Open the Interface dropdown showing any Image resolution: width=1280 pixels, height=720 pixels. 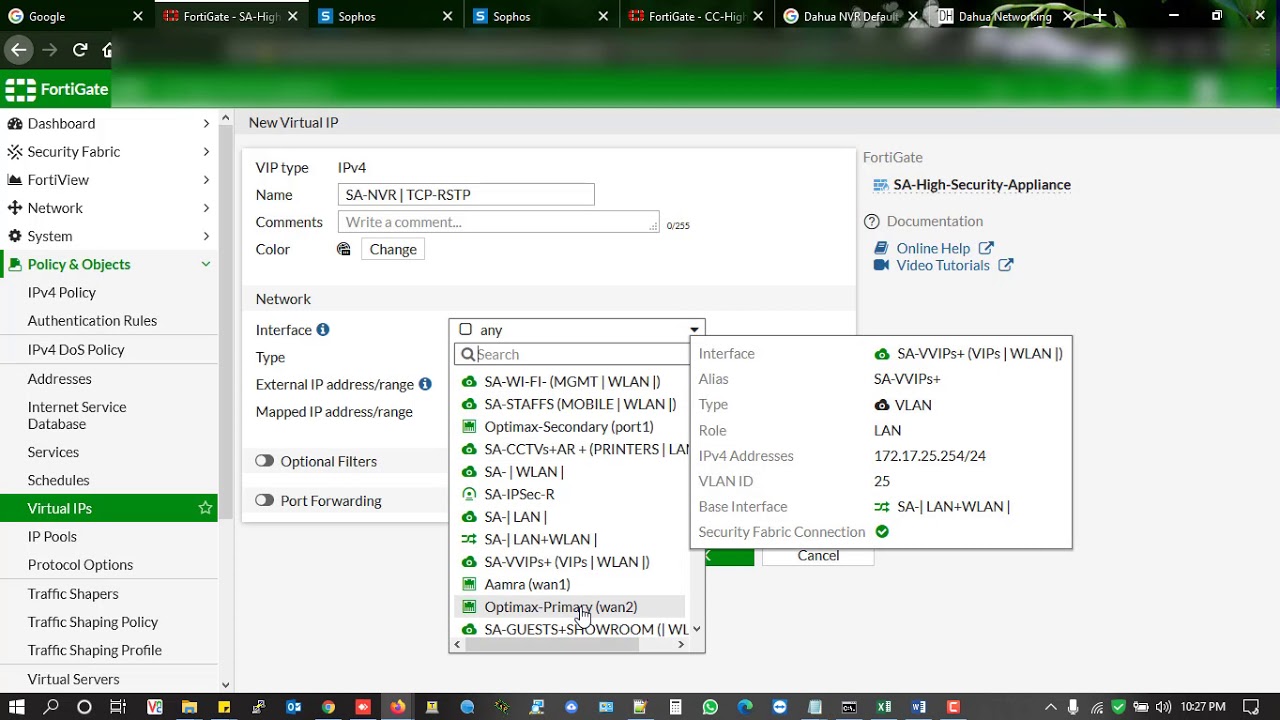577,330
